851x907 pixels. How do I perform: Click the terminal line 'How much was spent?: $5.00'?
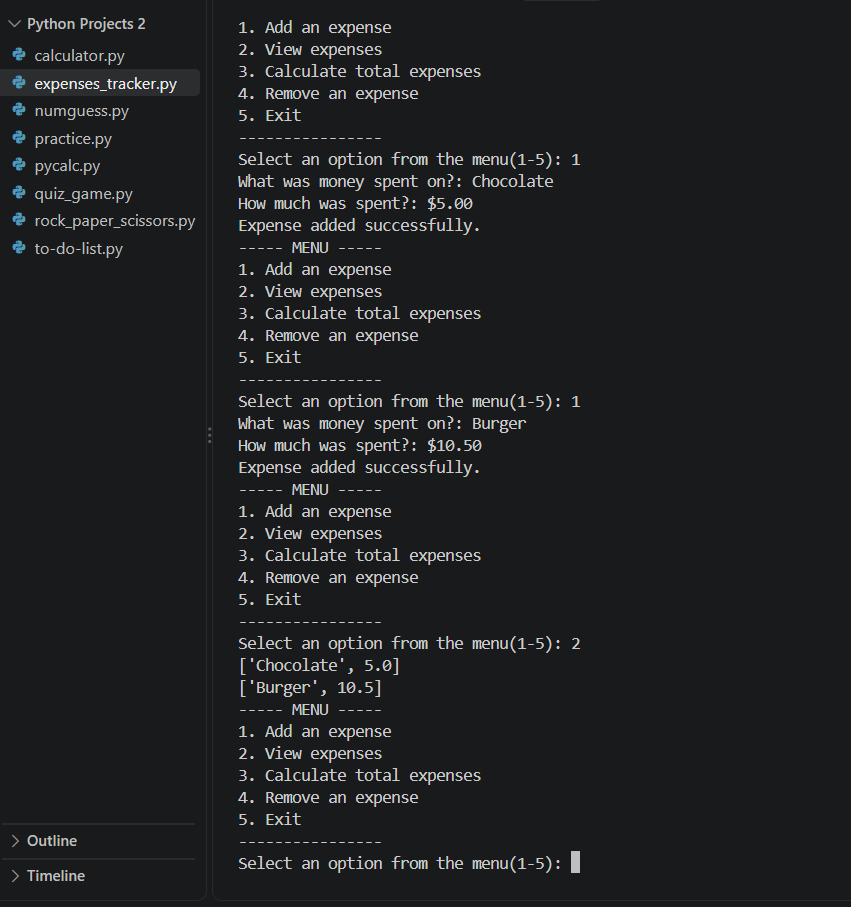click(x=355, y=204)
